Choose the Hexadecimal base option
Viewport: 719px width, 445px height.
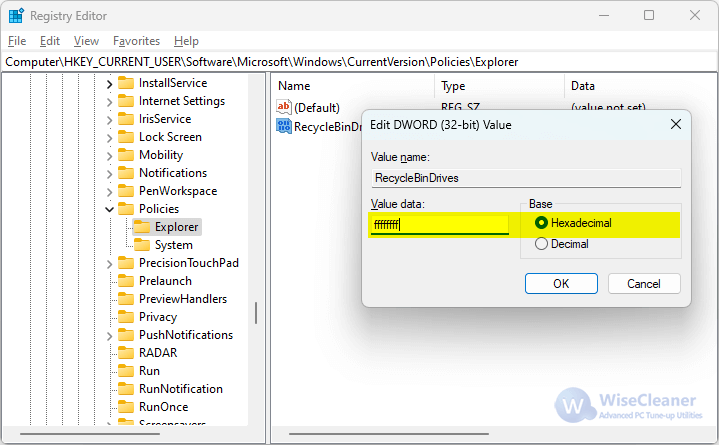click(573, 223)
